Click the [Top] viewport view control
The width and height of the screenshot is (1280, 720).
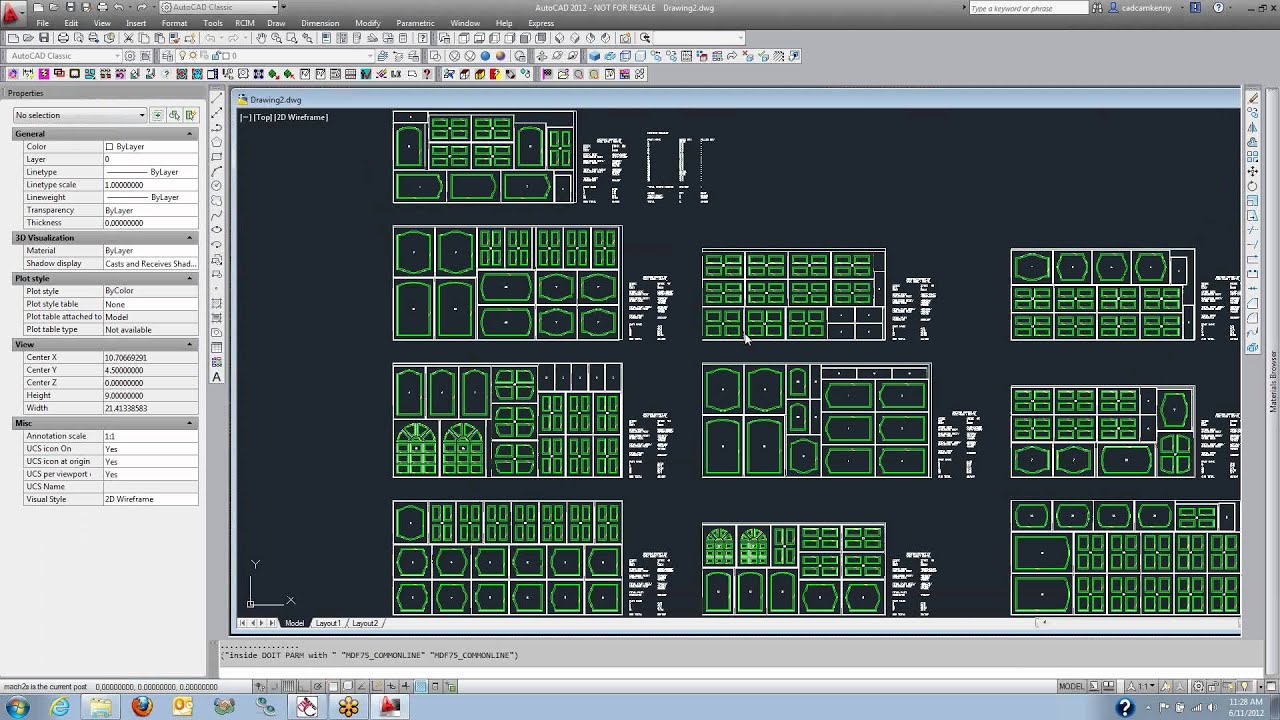pyautogui.click(x=263, y=117)
